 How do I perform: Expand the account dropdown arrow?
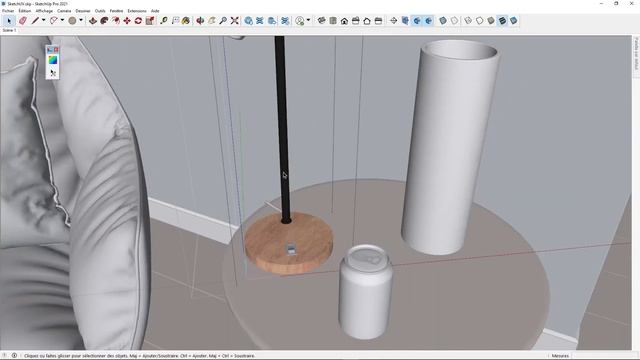308,20
